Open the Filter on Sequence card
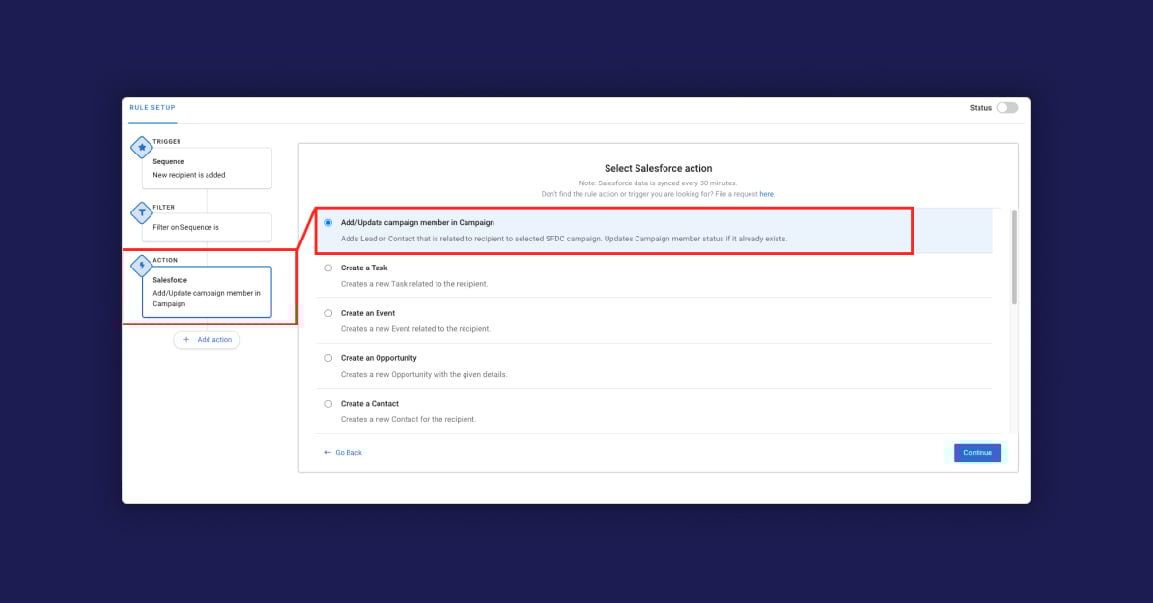Viewport: 1153px width, 603px height. pyautogui.click(x=210, y=227)
